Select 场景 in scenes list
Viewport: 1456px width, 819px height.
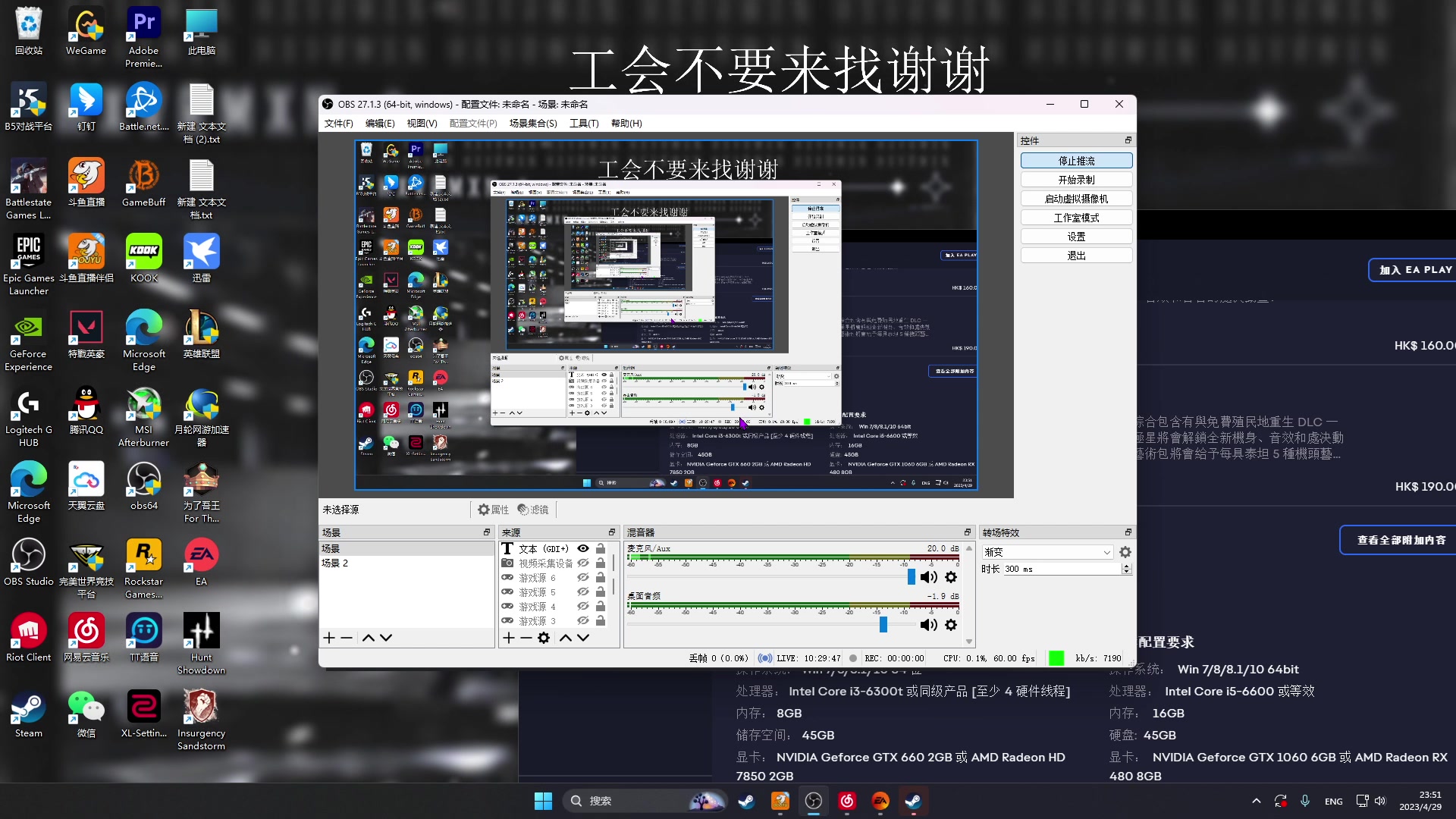tap(406, 548)
